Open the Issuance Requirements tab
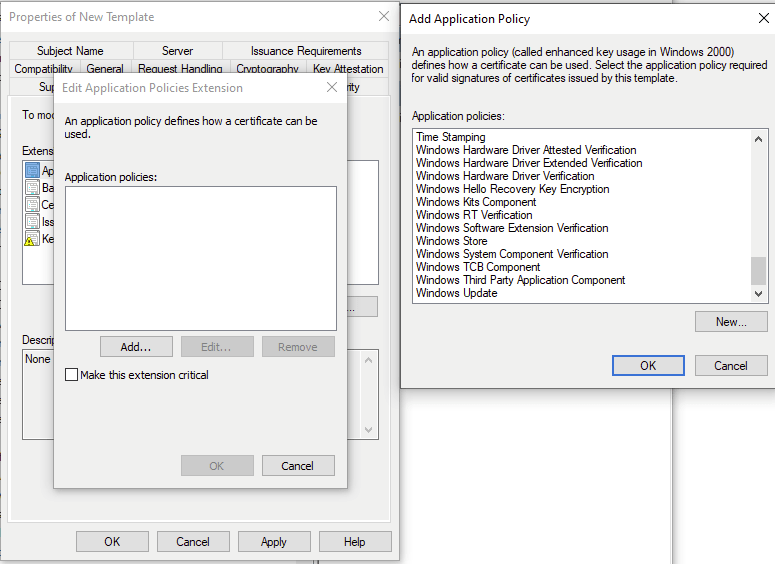The width and height of the screenshot is (775, 564). click(x=306, y=51)
